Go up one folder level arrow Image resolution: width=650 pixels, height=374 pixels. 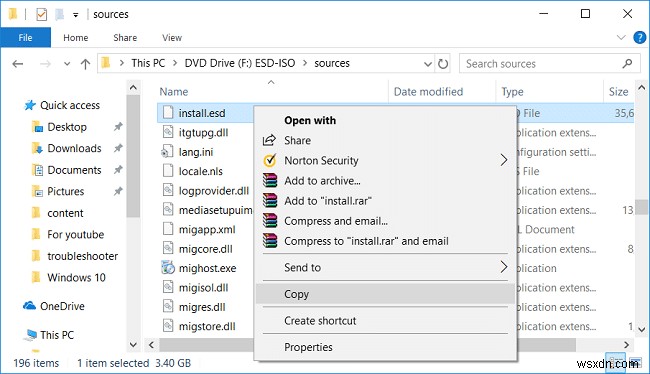[x=85, y=64]
